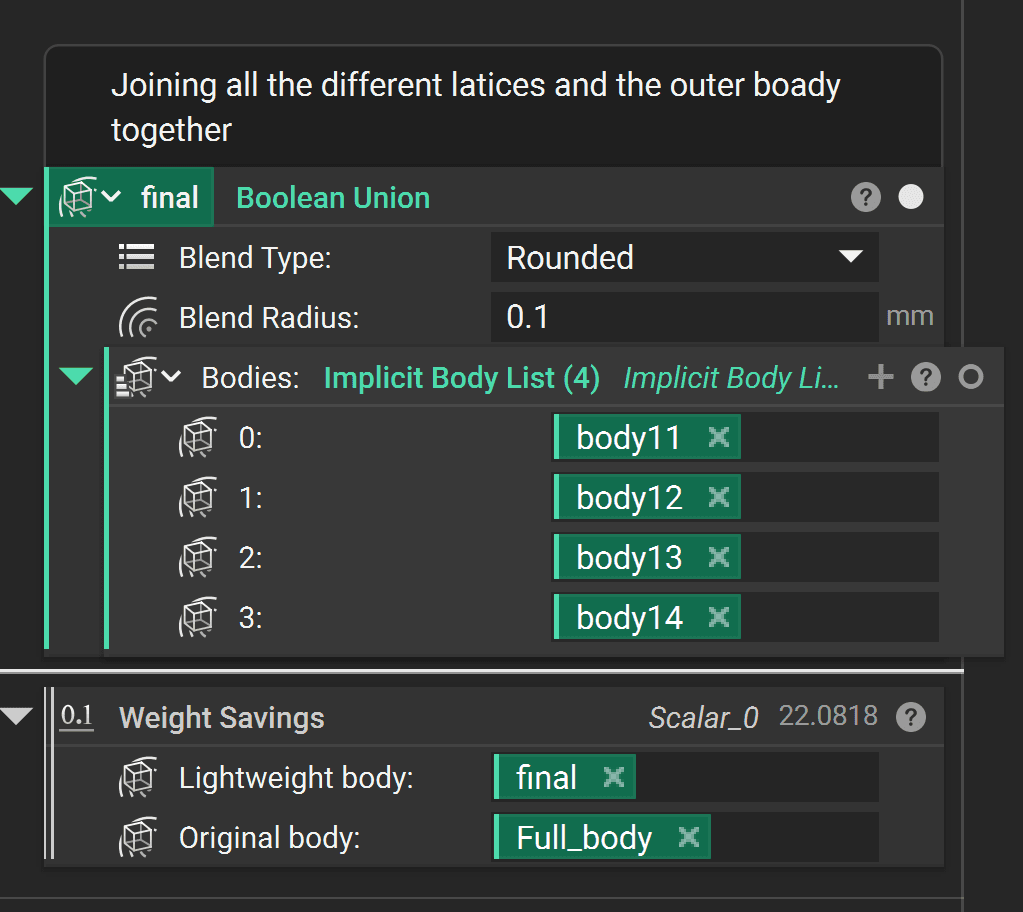Remove body11 from the body list

coord(718,437)
